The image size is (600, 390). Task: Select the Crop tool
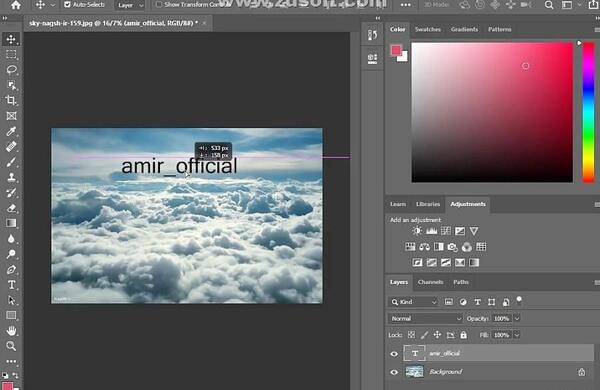click(11, 100)
